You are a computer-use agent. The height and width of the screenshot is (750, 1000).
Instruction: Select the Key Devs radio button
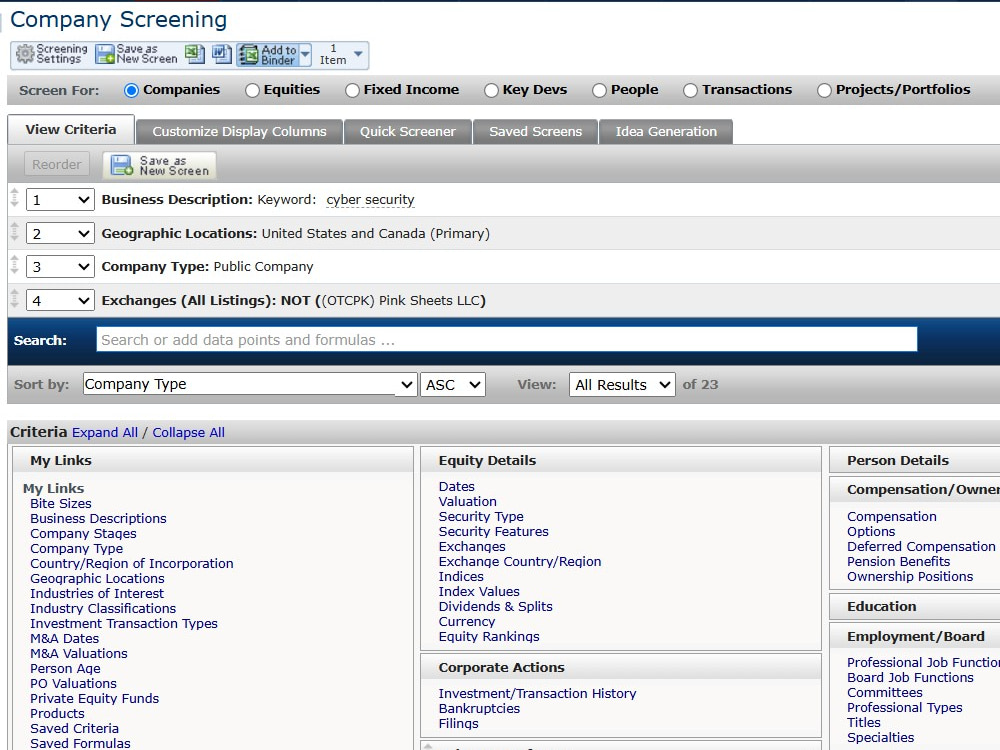pos(491,91)
